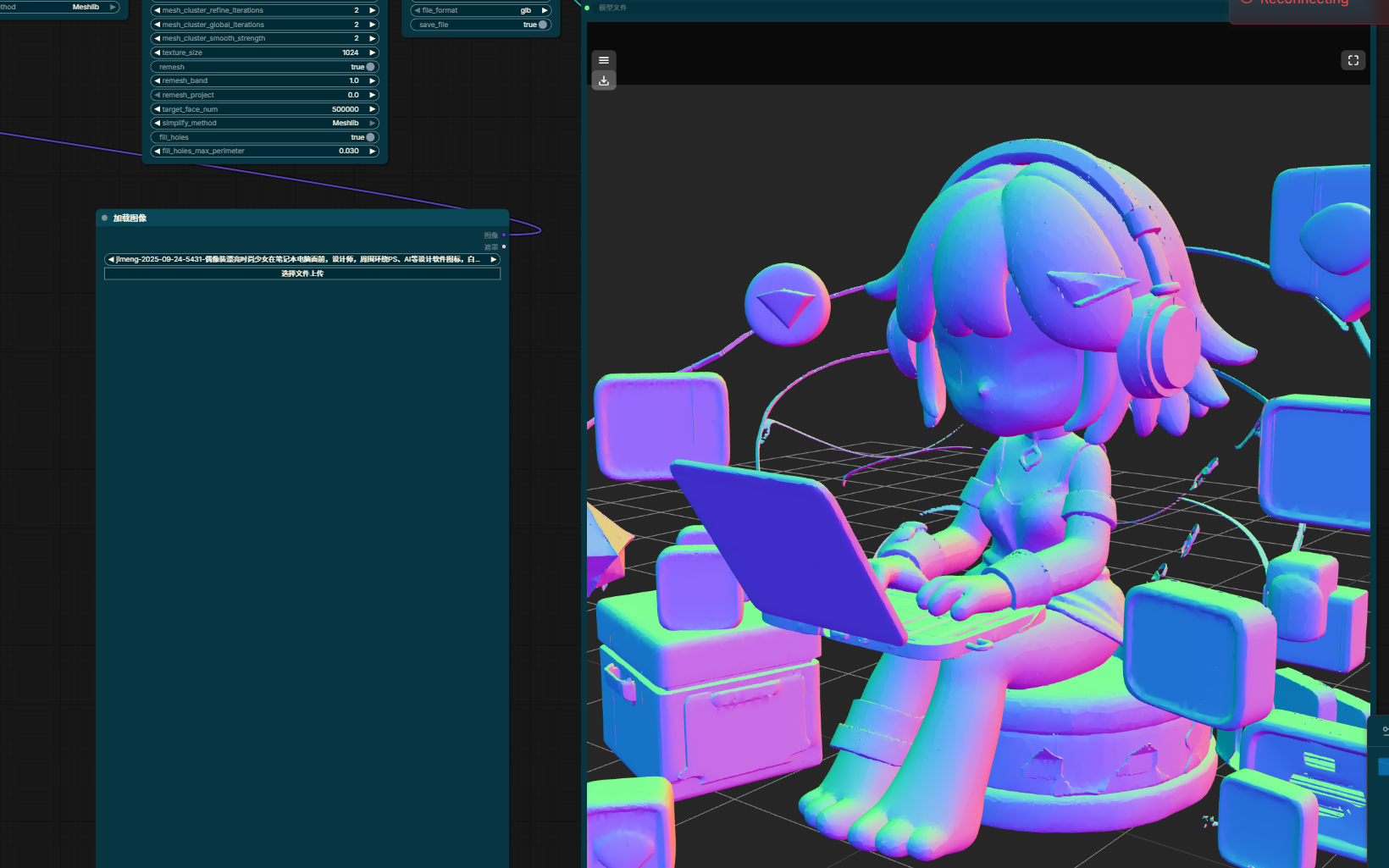Collapse the 加载图像 node via its dot

click(105, 218)
